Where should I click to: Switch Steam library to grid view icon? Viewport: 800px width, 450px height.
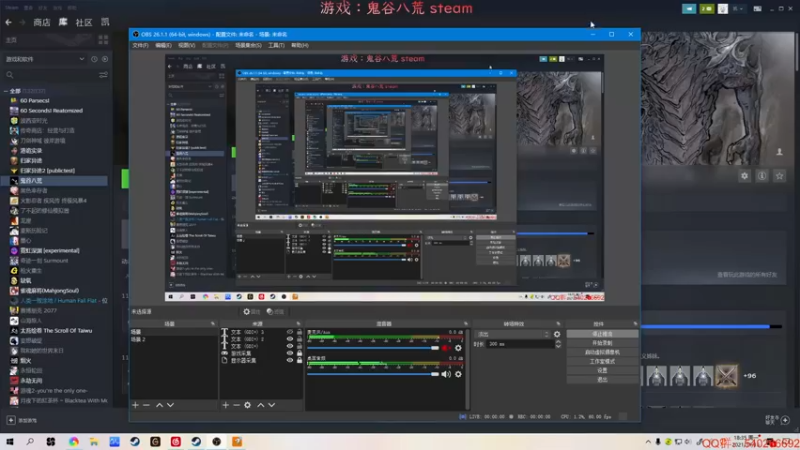tap(104, 40)
